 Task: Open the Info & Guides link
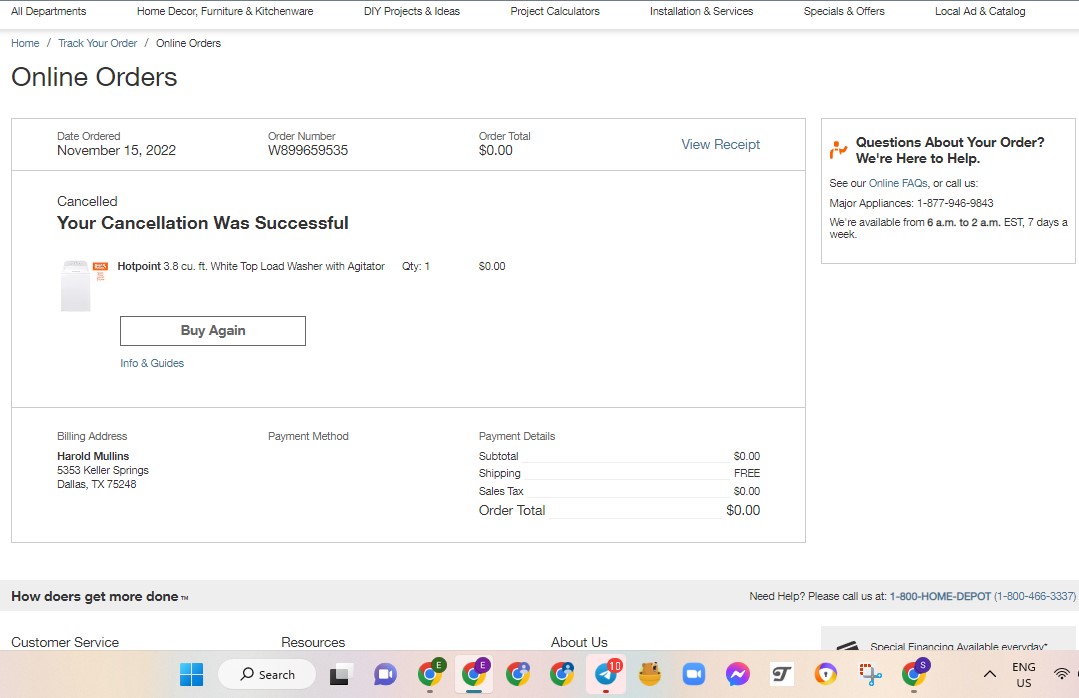(152, 363)
